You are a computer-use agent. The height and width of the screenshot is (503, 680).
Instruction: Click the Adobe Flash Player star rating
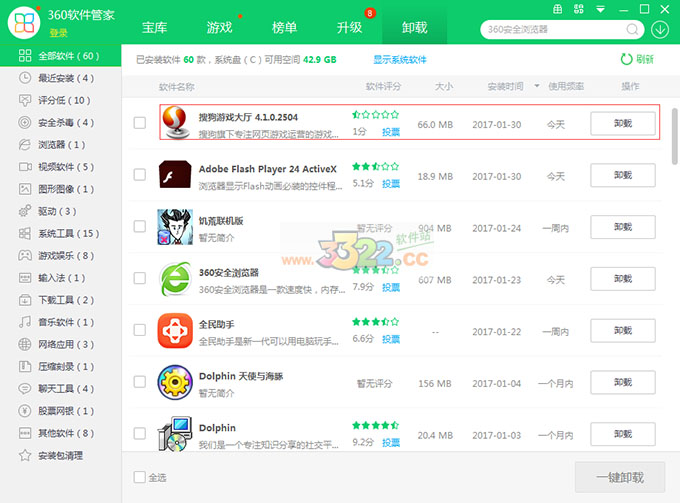click(376, 166)
